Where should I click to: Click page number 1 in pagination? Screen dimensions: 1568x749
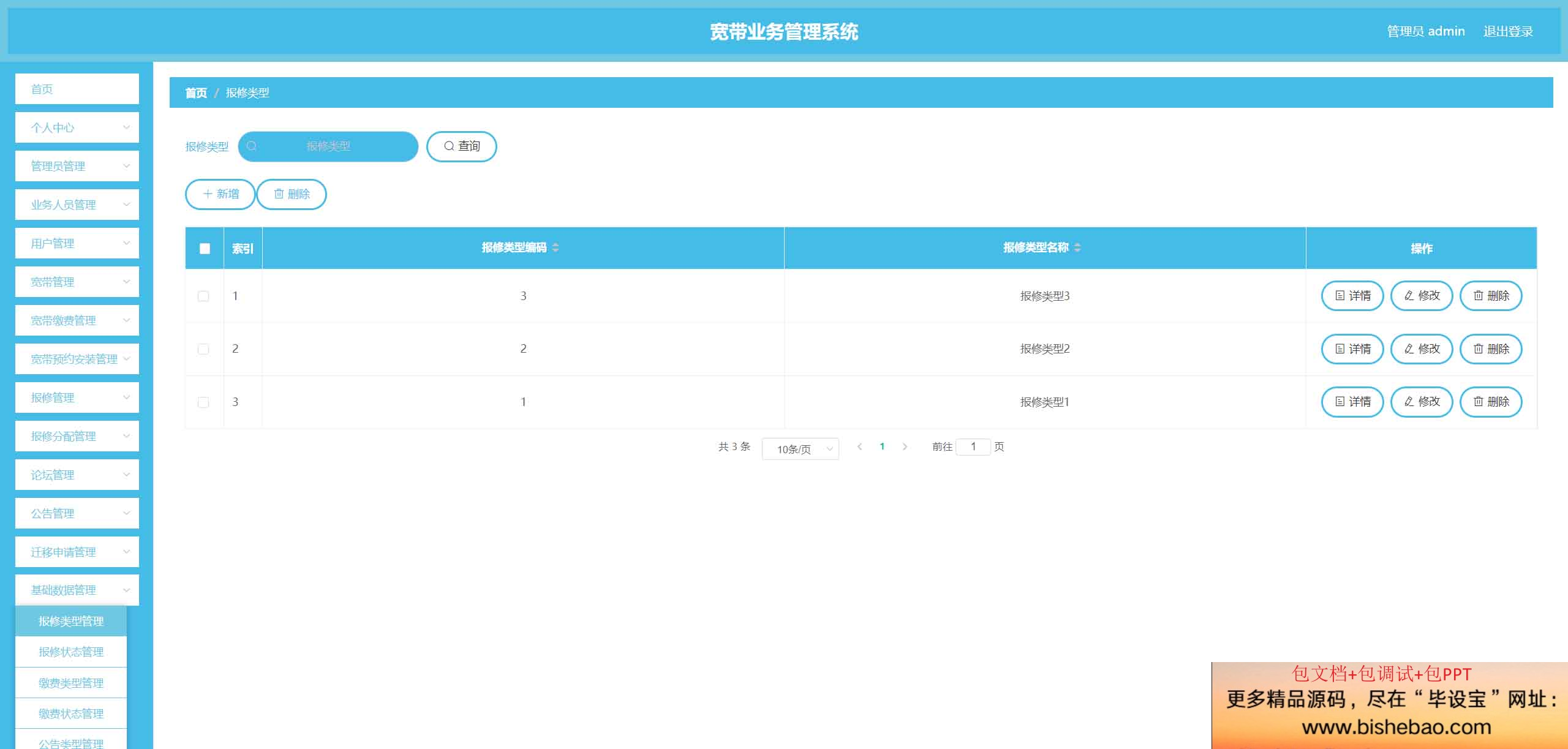882,446
